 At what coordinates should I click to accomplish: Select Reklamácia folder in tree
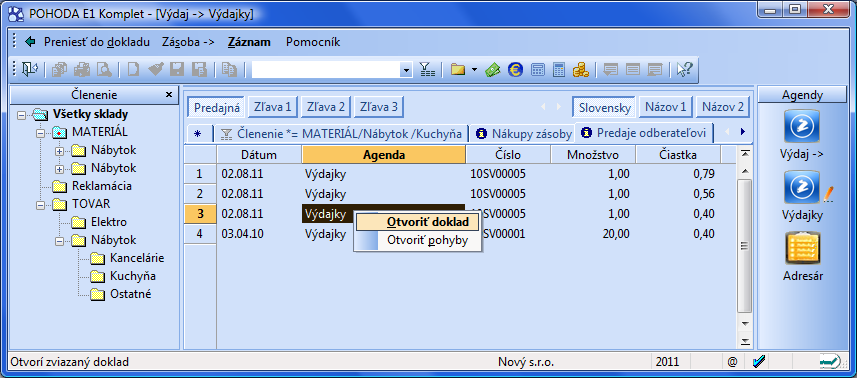(x=102, y=186)
